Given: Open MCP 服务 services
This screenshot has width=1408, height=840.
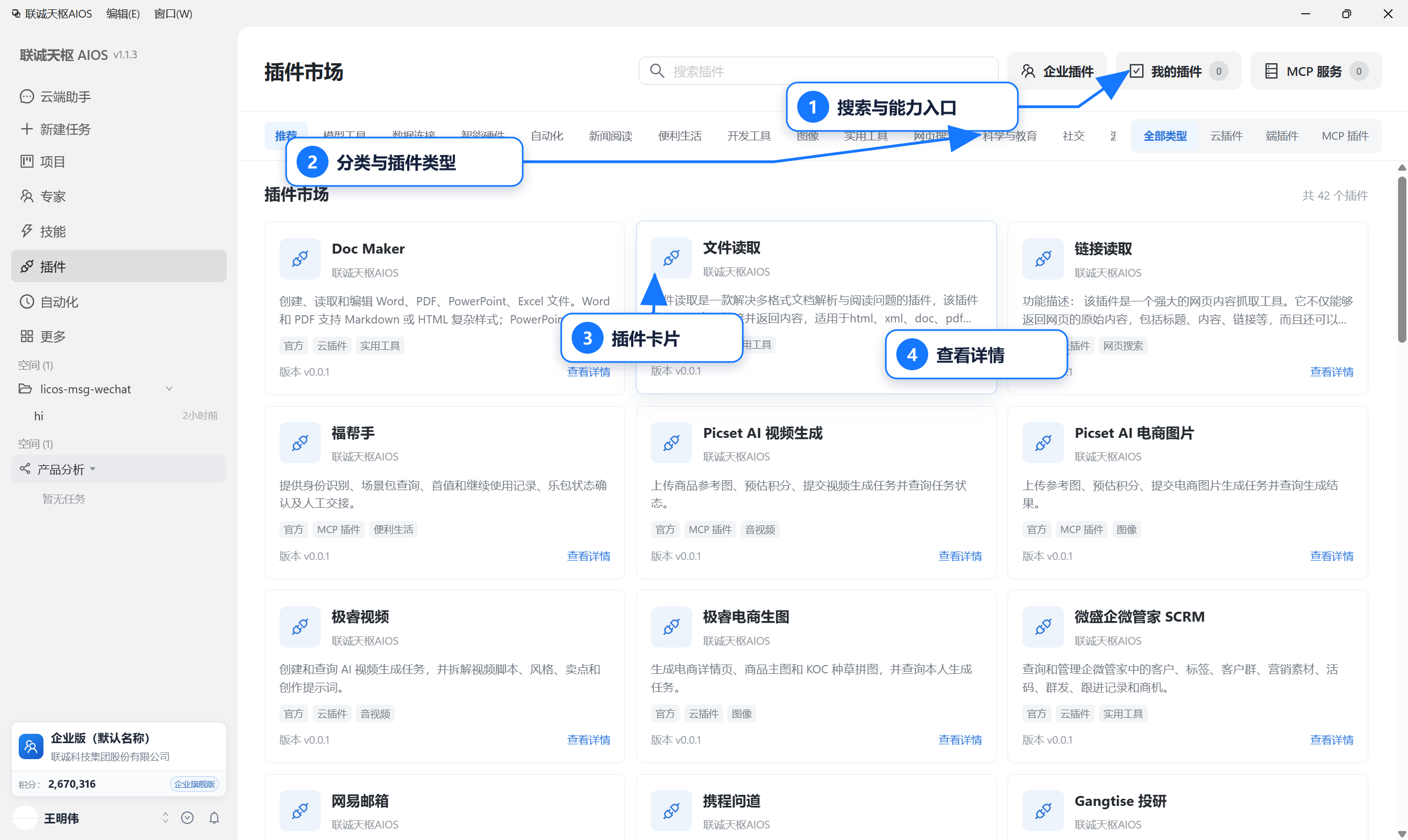Looking at the screenshot, I should (x=1316, y=71).
